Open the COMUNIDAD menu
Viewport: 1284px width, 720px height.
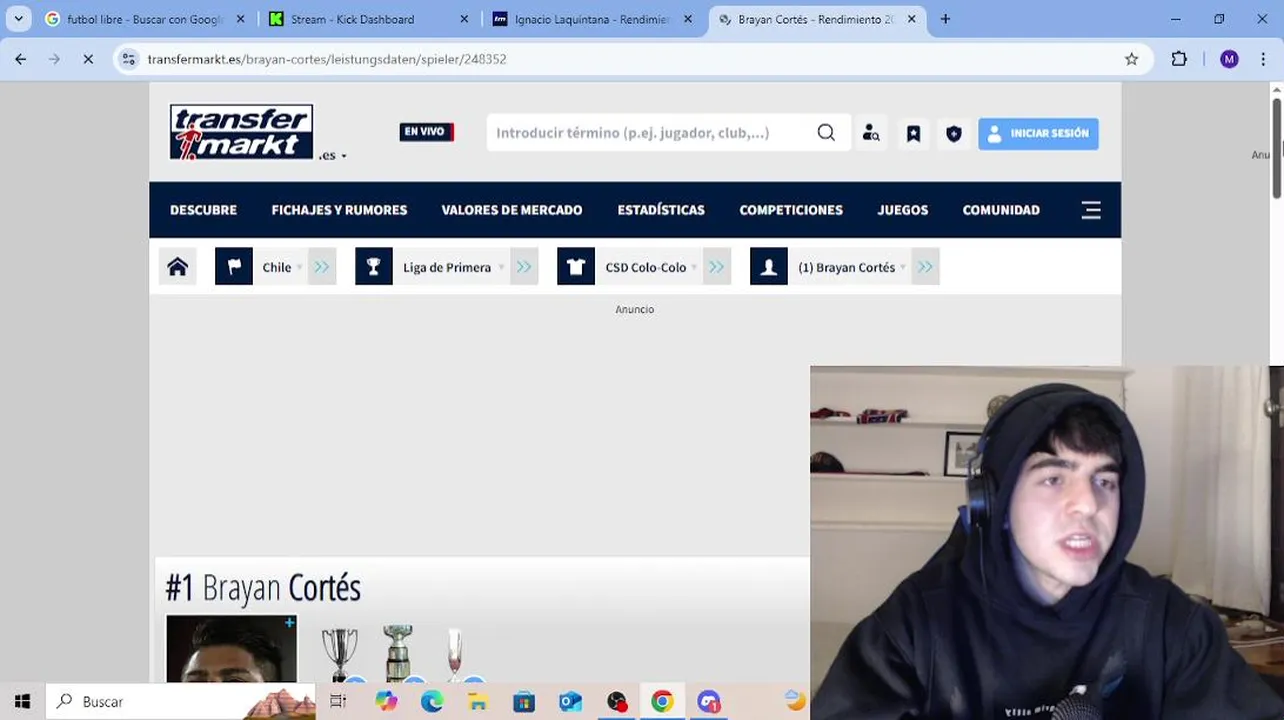click(1001, 210)
